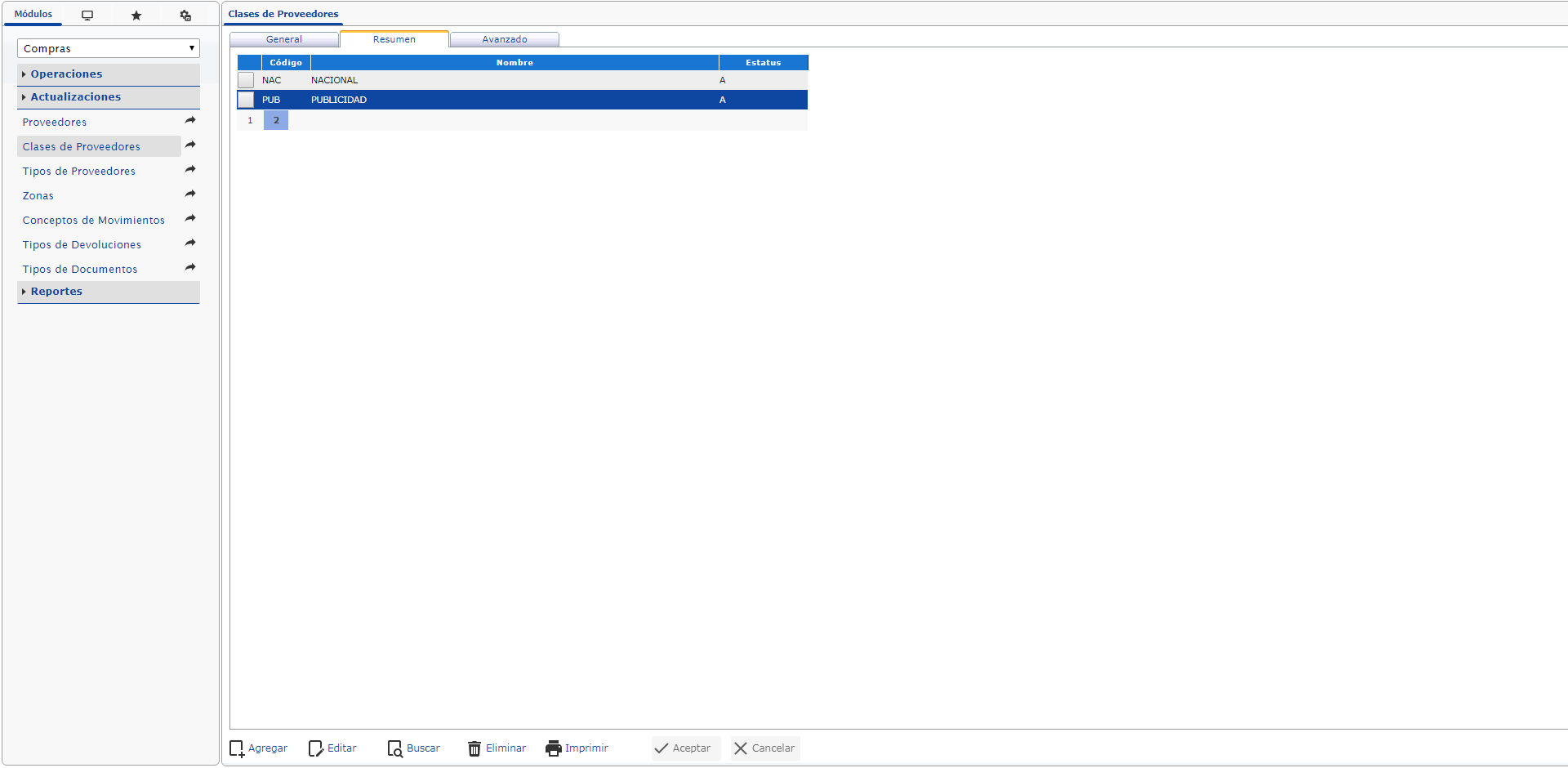This screenshot has width=1568, height=768.
Task: Click the Buscar magnifier icon
Action: click(x=395, y=748)
